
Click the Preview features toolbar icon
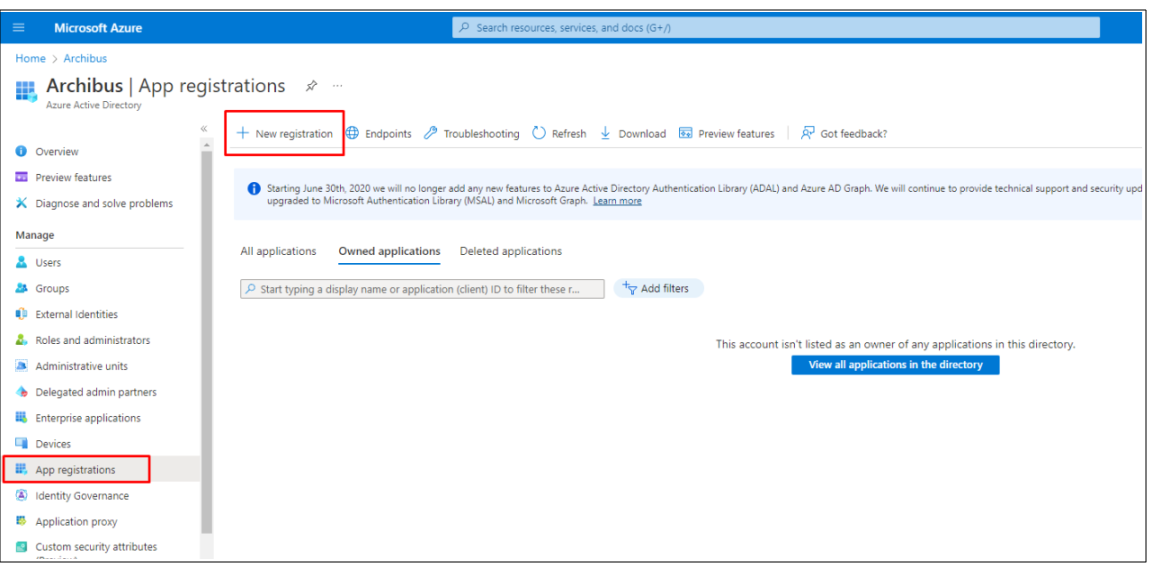pos(686,133)
